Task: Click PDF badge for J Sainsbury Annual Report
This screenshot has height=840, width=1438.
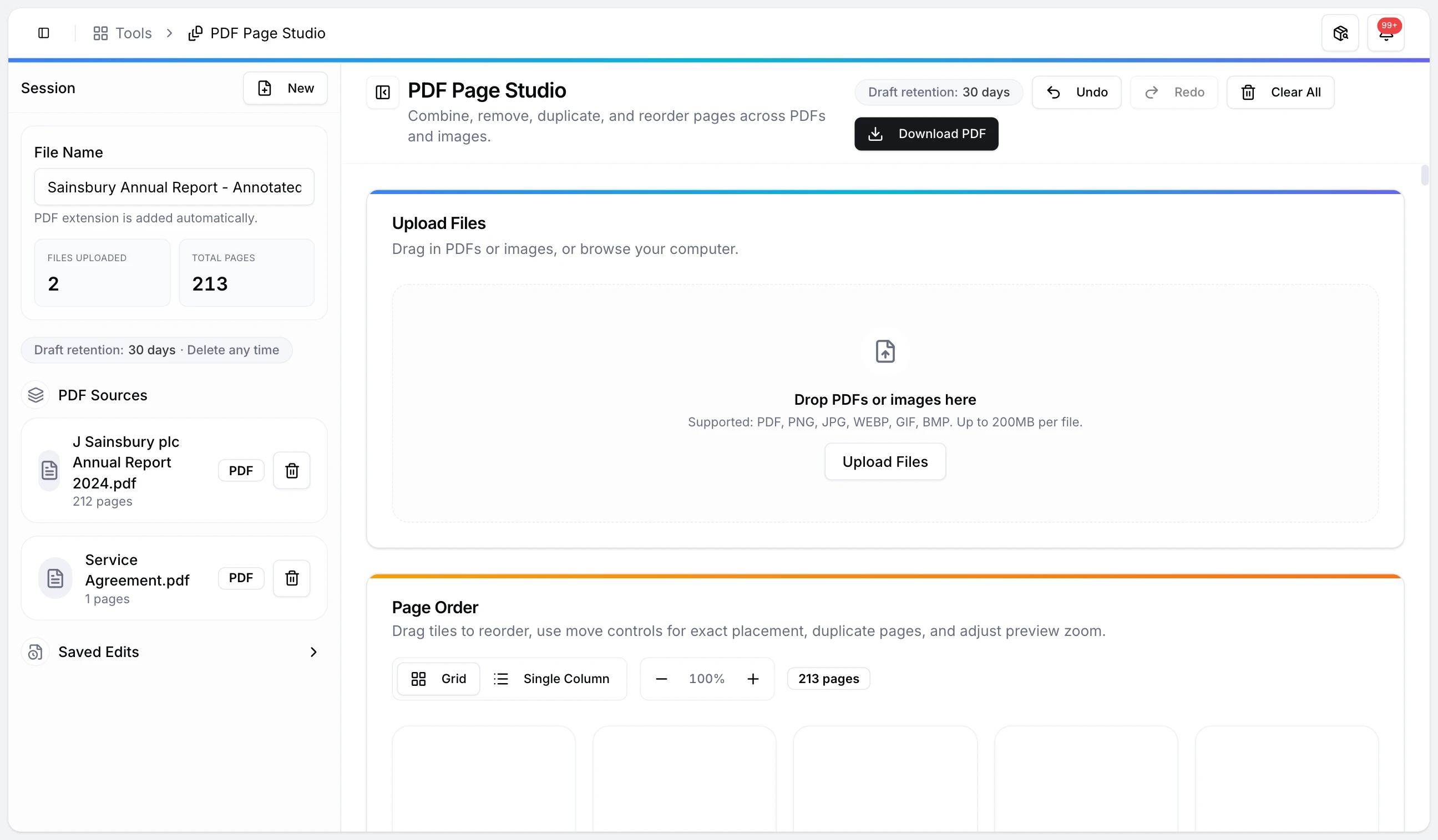Action: coord(241,471)
